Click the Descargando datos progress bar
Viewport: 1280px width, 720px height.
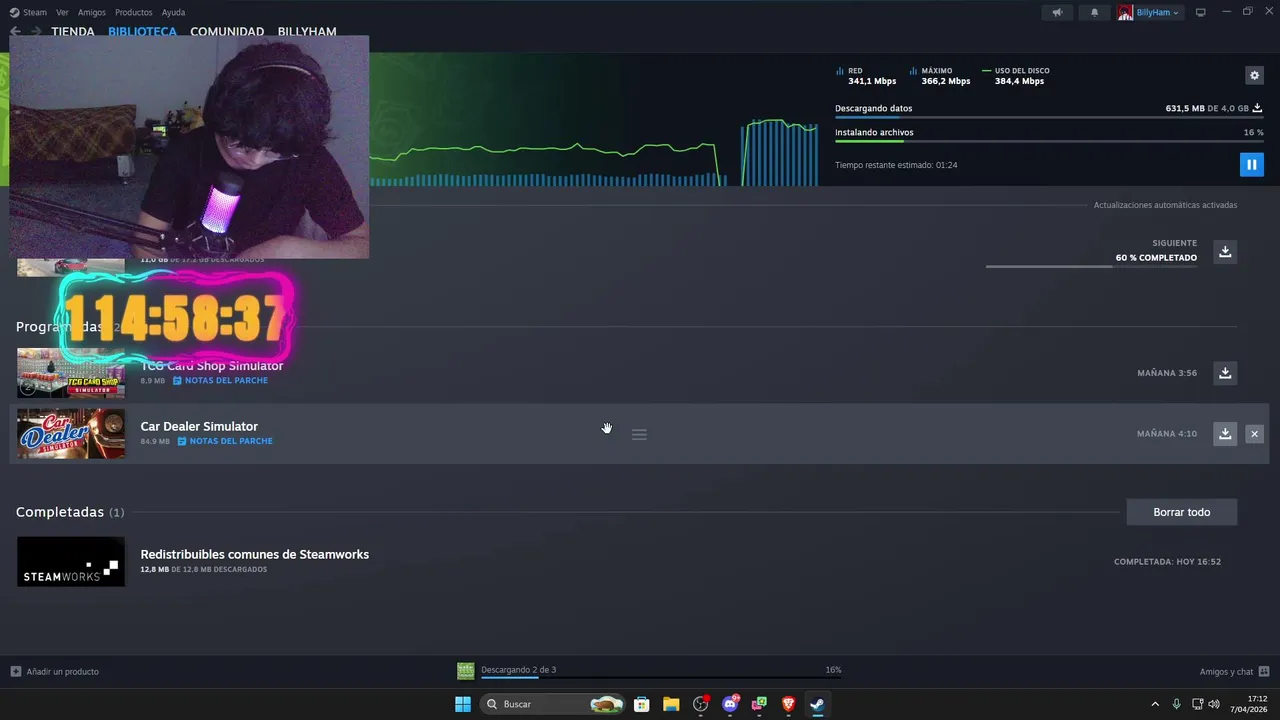click(x=1049, y=118)
